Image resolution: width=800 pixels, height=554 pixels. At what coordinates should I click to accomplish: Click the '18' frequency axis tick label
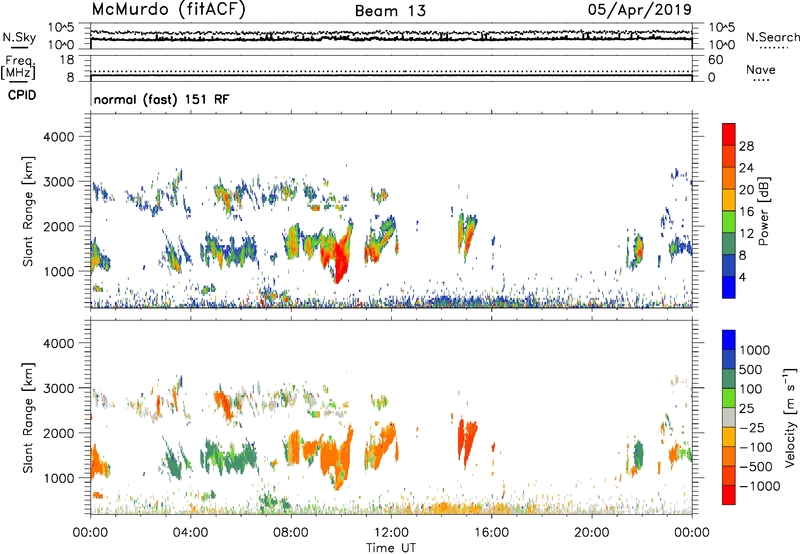click(x=67, y=60)
